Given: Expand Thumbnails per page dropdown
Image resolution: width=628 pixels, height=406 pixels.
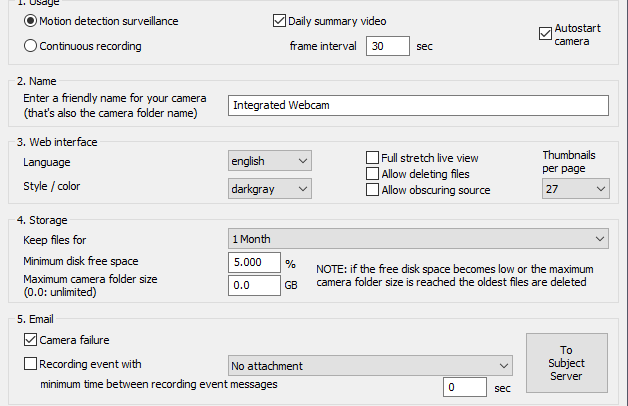Looking at the screenshot, I should click(576, 189).
